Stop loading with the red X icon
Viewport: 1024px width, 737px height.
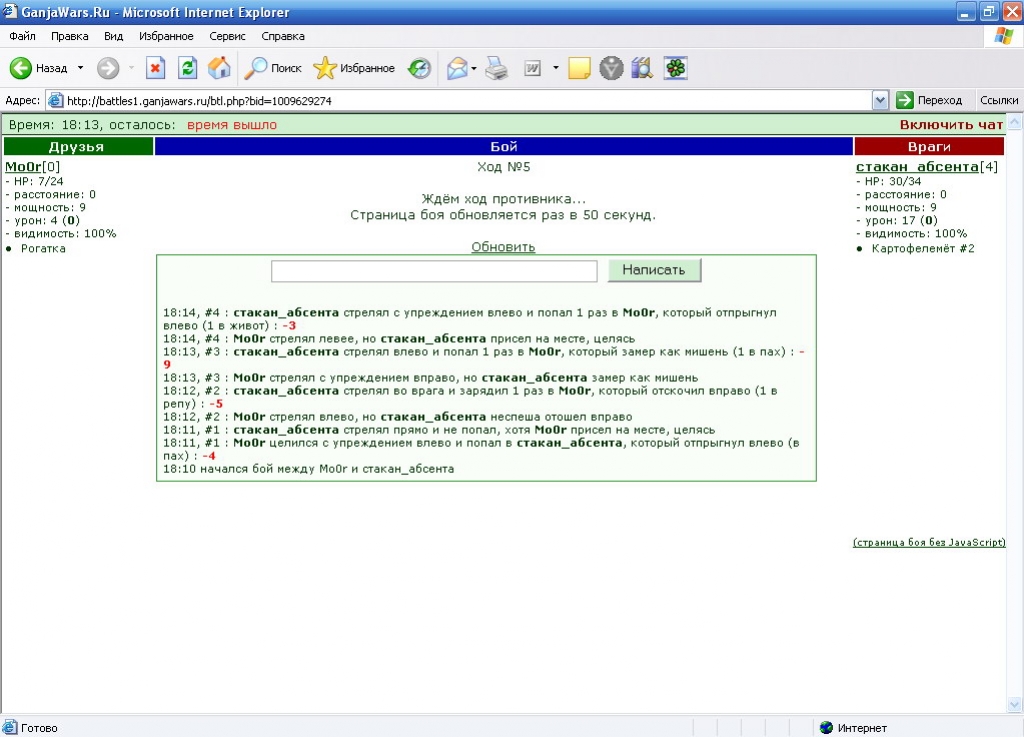point(155,68)
